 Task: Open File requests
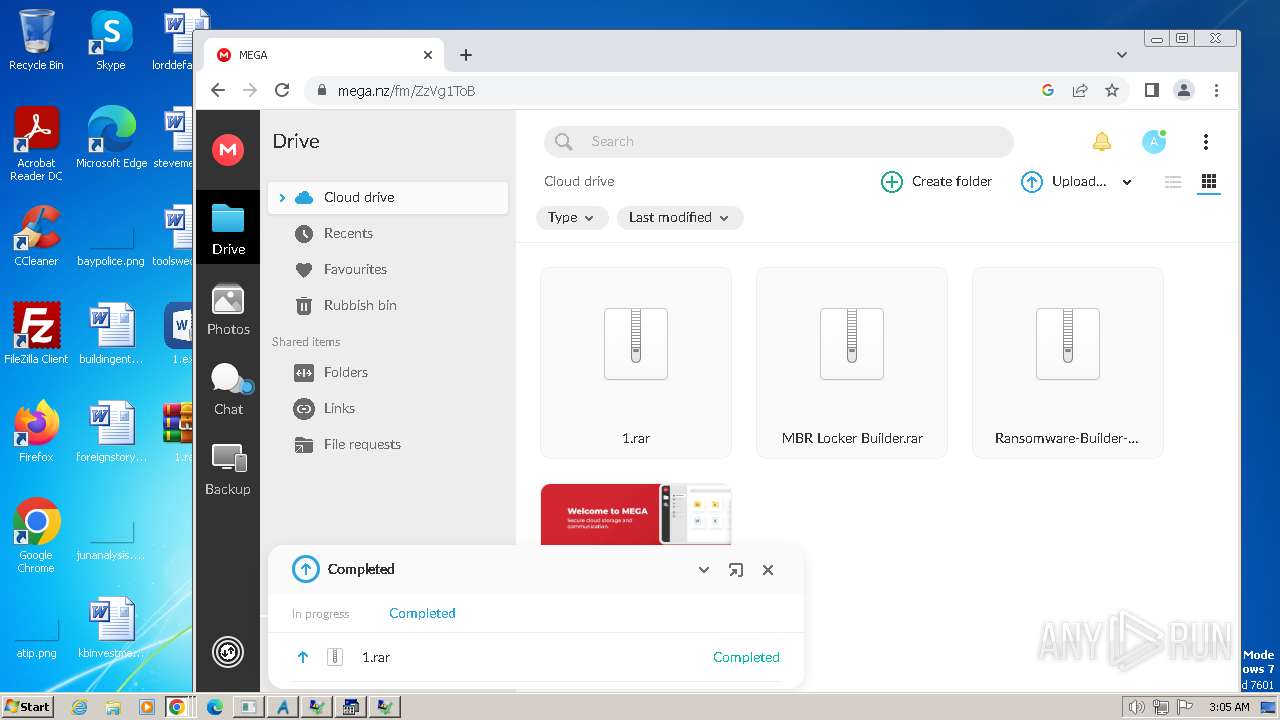click(x=362, y=444)
